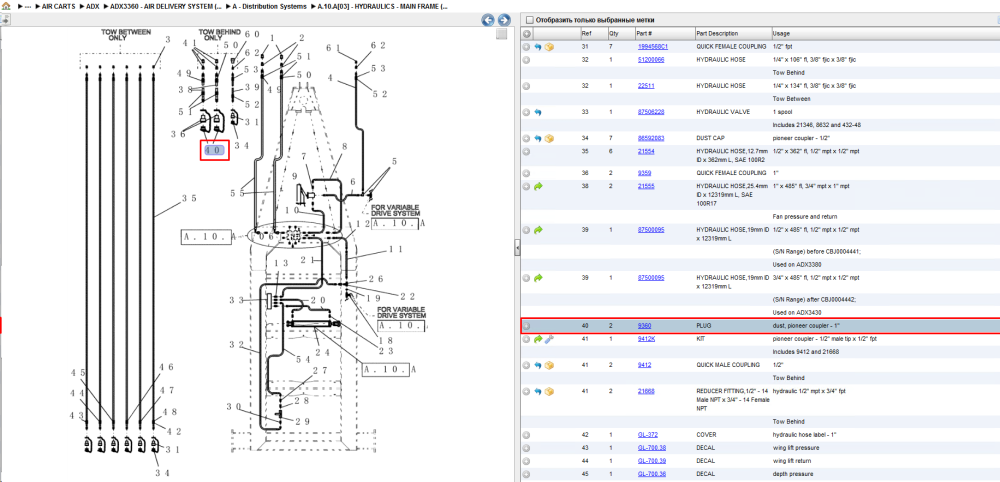Click 'HYDRAULIC VALVE' description cell
Viewport: 1000px width, 482px height.
721,112
